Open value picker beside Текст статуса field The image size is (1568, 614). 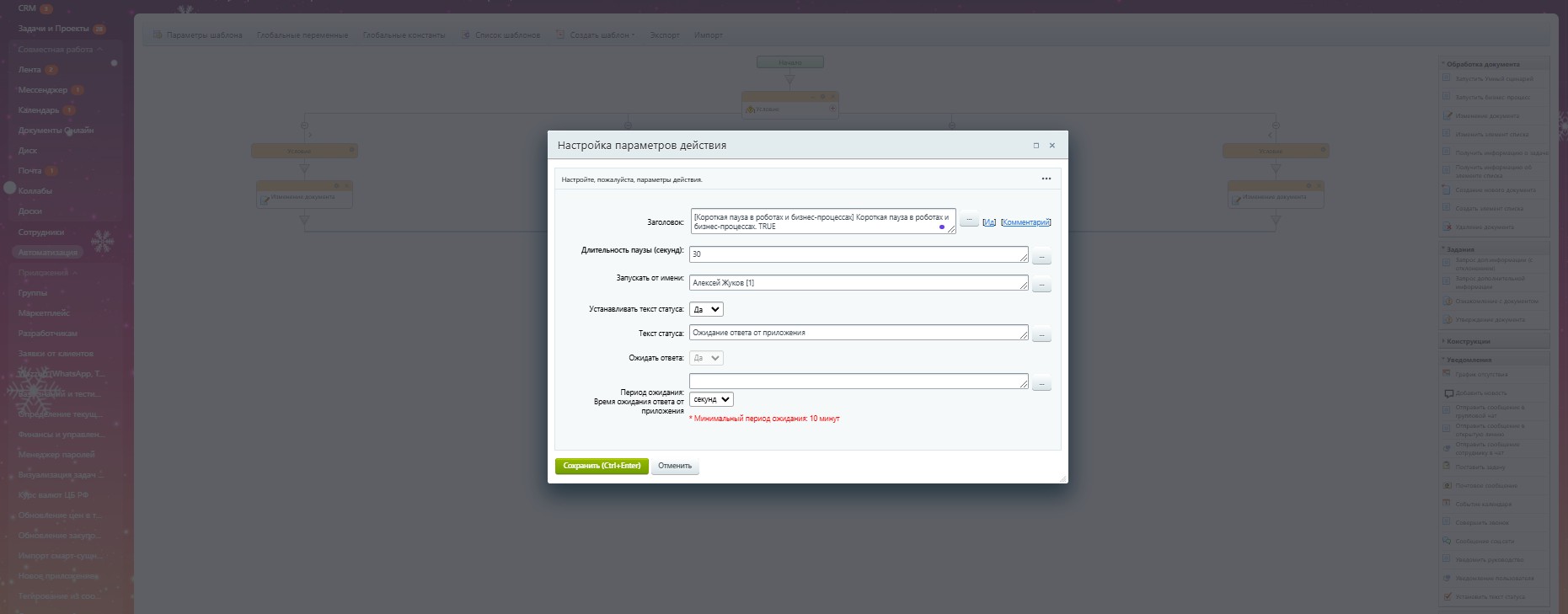(1041, 334)
